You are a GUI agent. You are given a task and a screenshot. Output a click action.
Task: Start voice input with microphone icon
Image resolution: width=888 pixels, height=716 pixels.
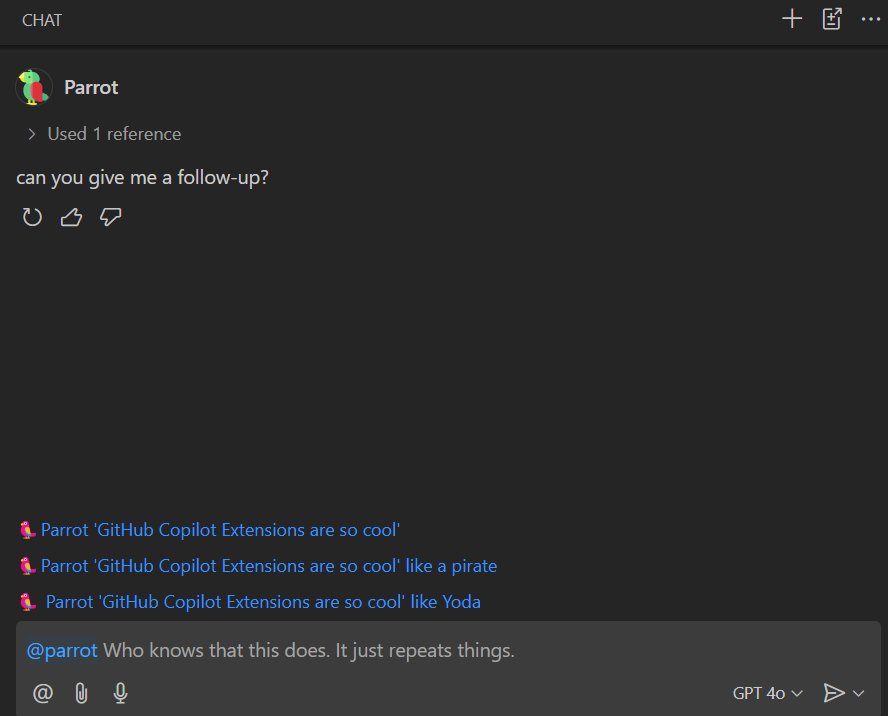click(x=120, y=693)
